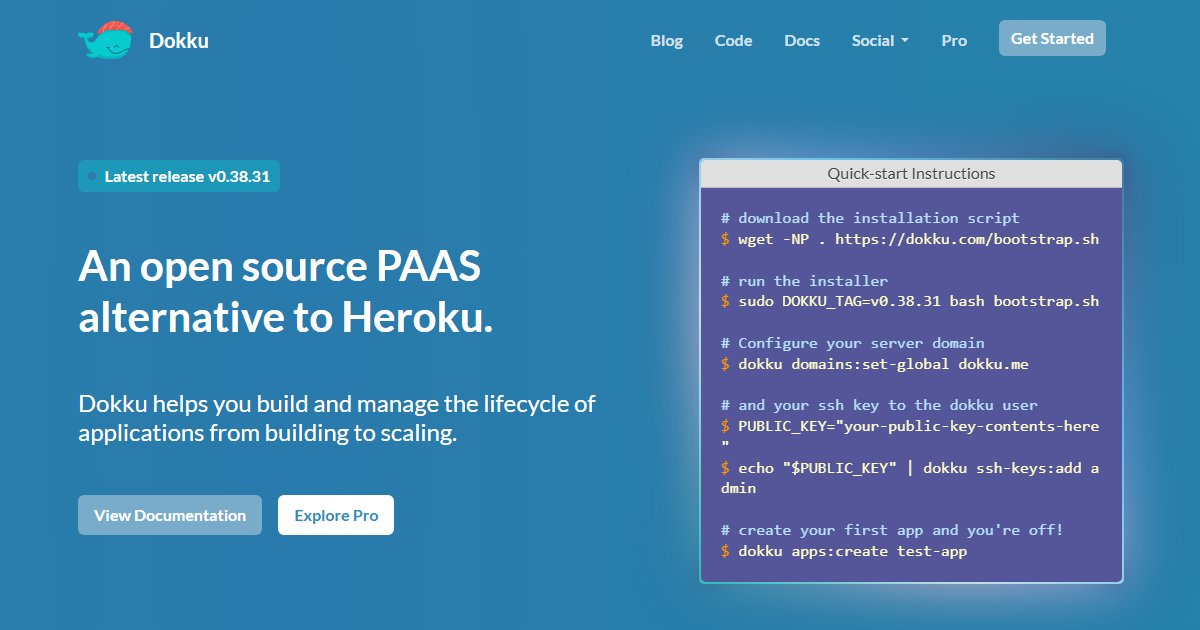Open the Pro nav link

(x=954, y=41)
